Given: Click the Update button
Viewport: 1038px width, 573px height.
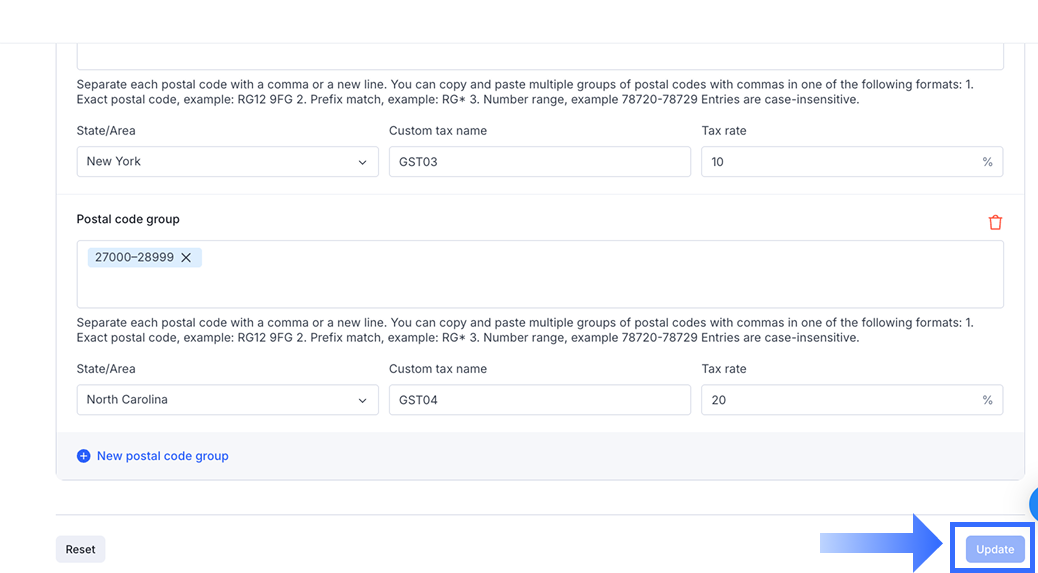Looking at the screenshot, I should tap(995, 549).
